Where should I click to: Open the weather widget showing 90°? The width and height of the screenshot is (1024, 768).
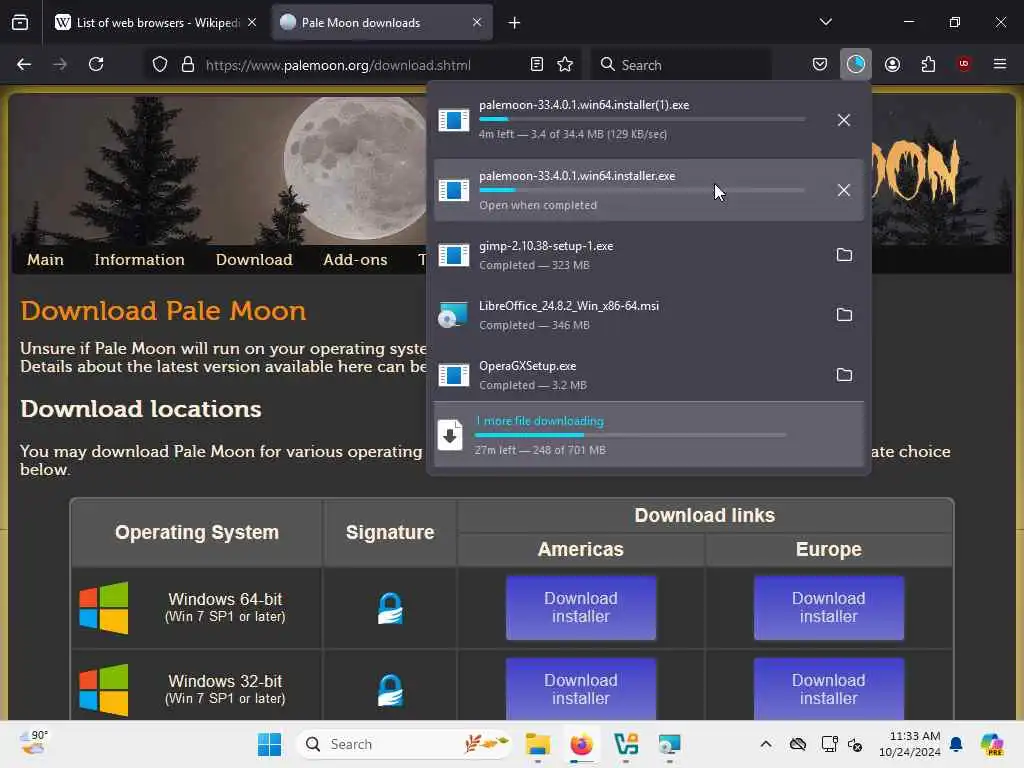pos(34,743)
